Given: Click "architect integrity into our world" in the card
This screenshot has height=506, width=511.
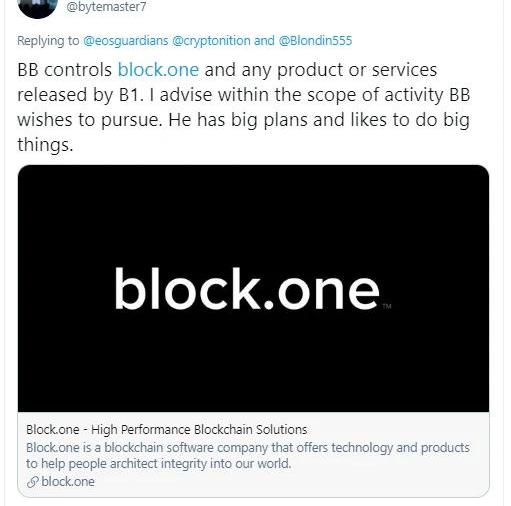Looking at the screenshot, I should point(201,464).
